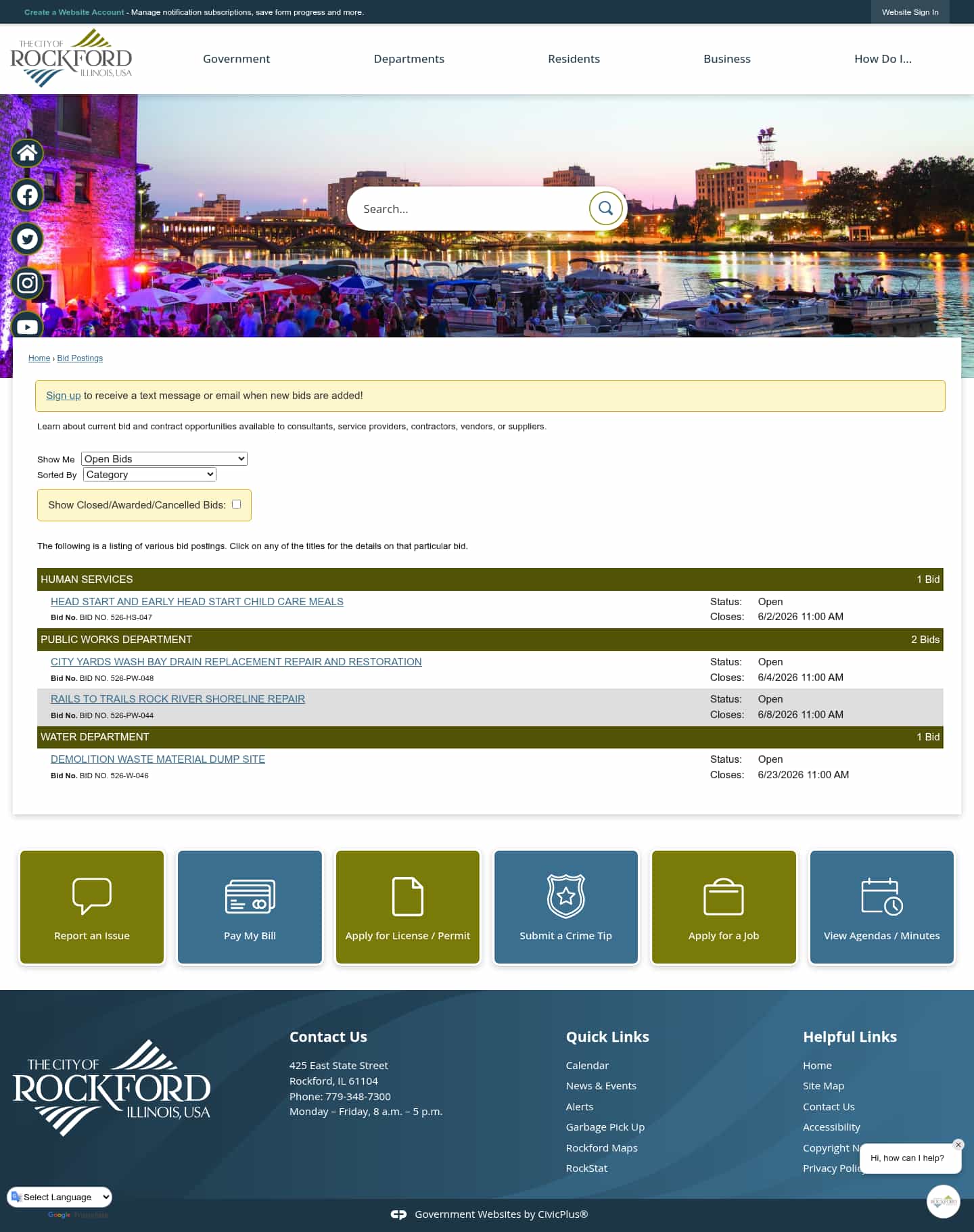Viewport: 974px width, 1232px height.
Task: Click the document Apply for License icon
Action: click(408, 897)
